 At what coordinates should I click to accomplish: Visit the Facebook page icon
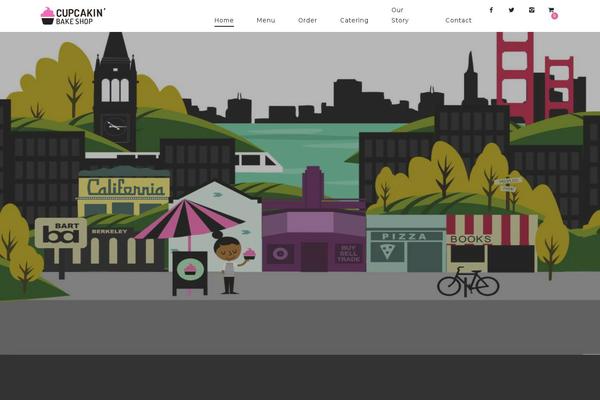[491, 10]
